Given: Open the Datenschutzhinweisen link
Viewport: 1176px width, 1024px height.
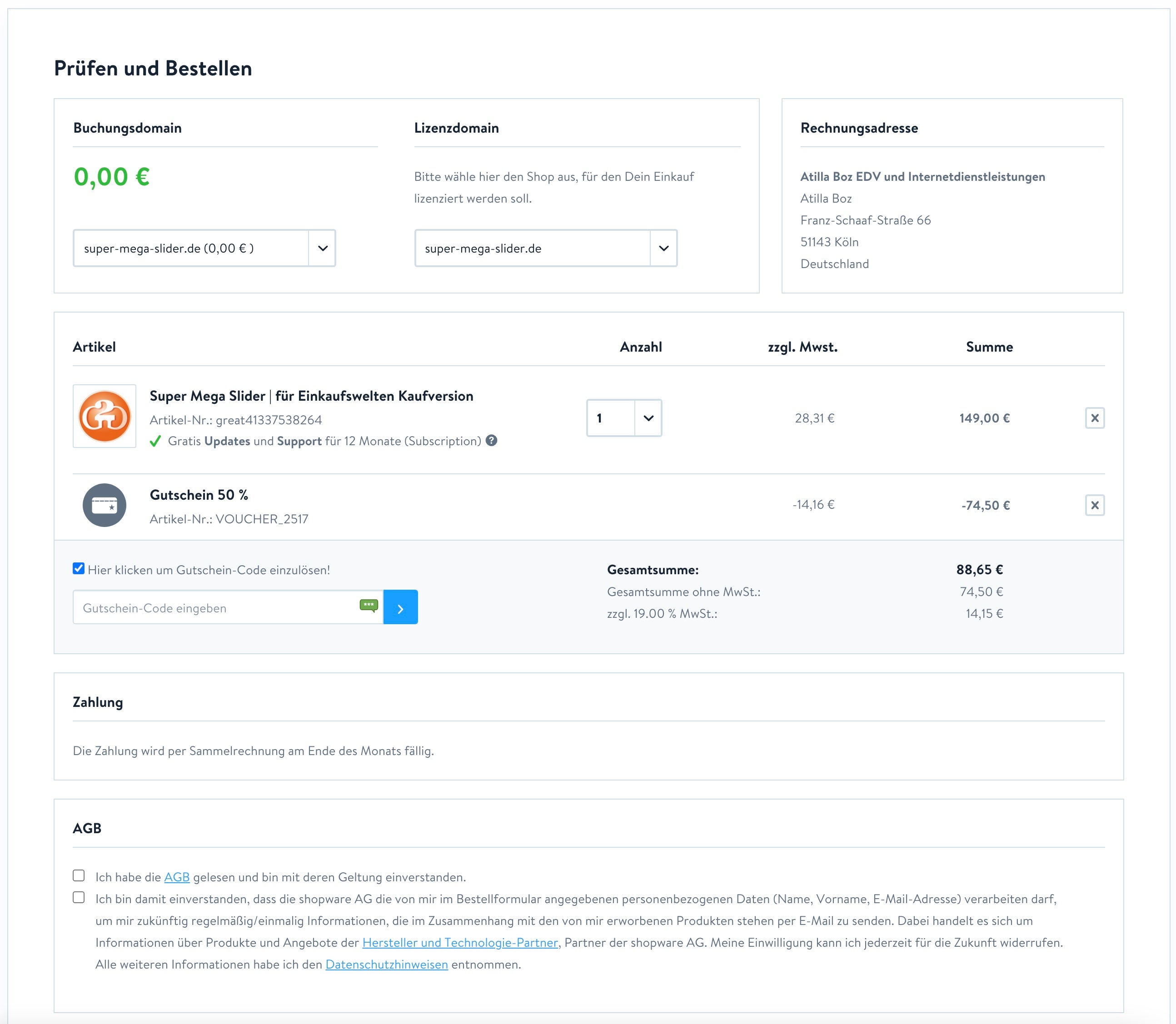Looking at the screenshot, I should [387, 964].
